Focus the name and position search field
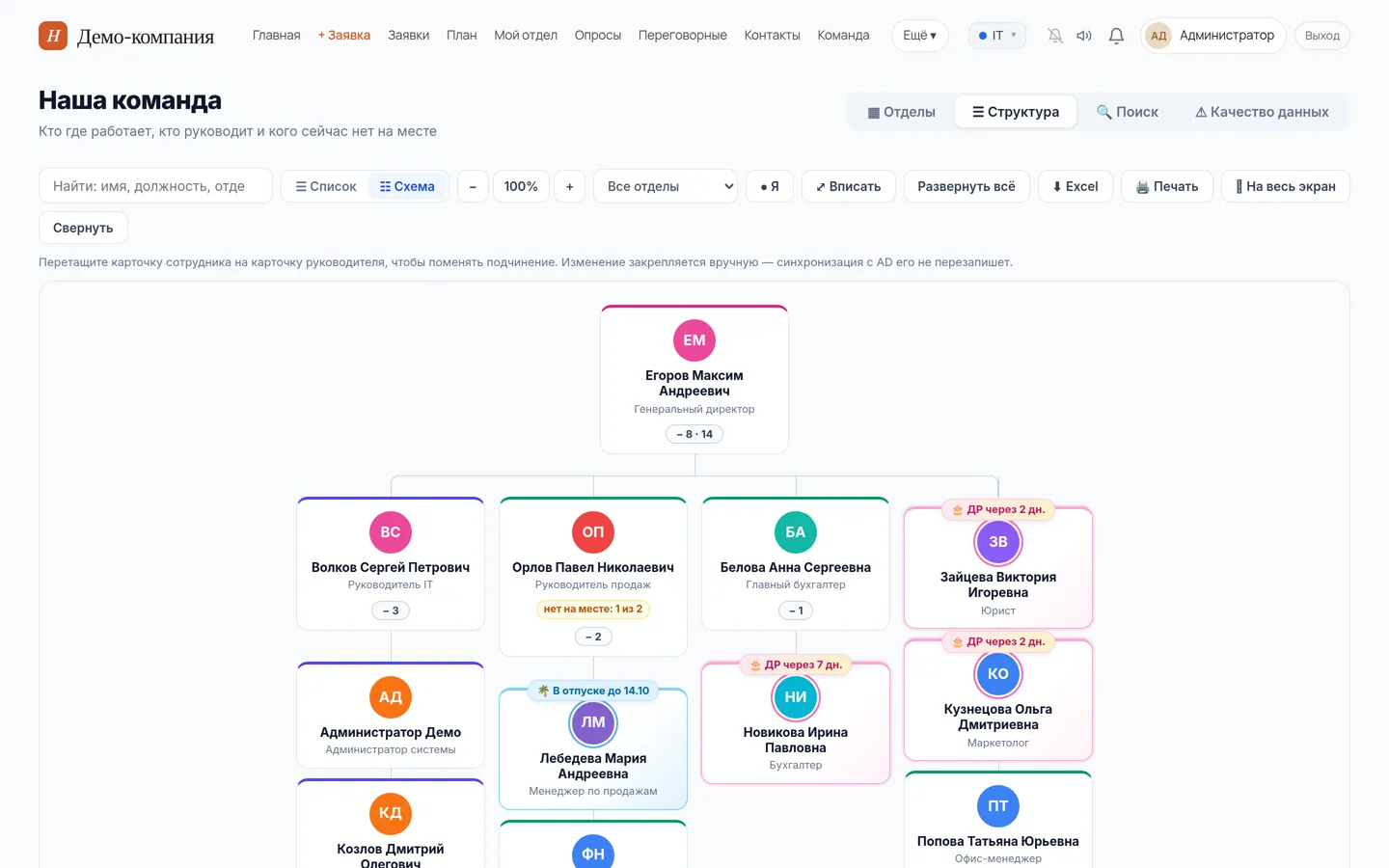1389x868 pixels. click(155, 186)
